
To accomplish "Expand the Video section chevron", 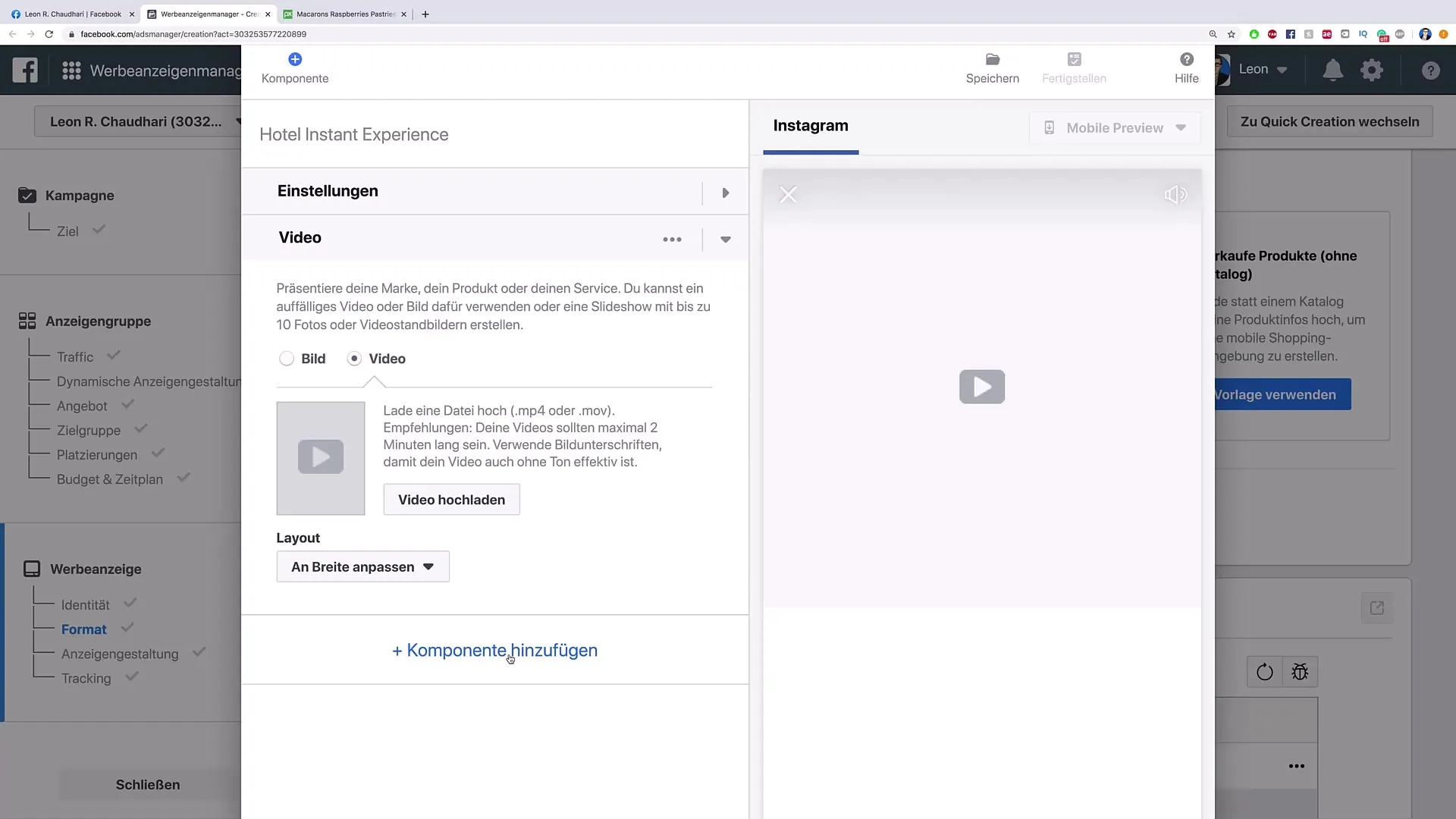I will (x=726, y=240).
